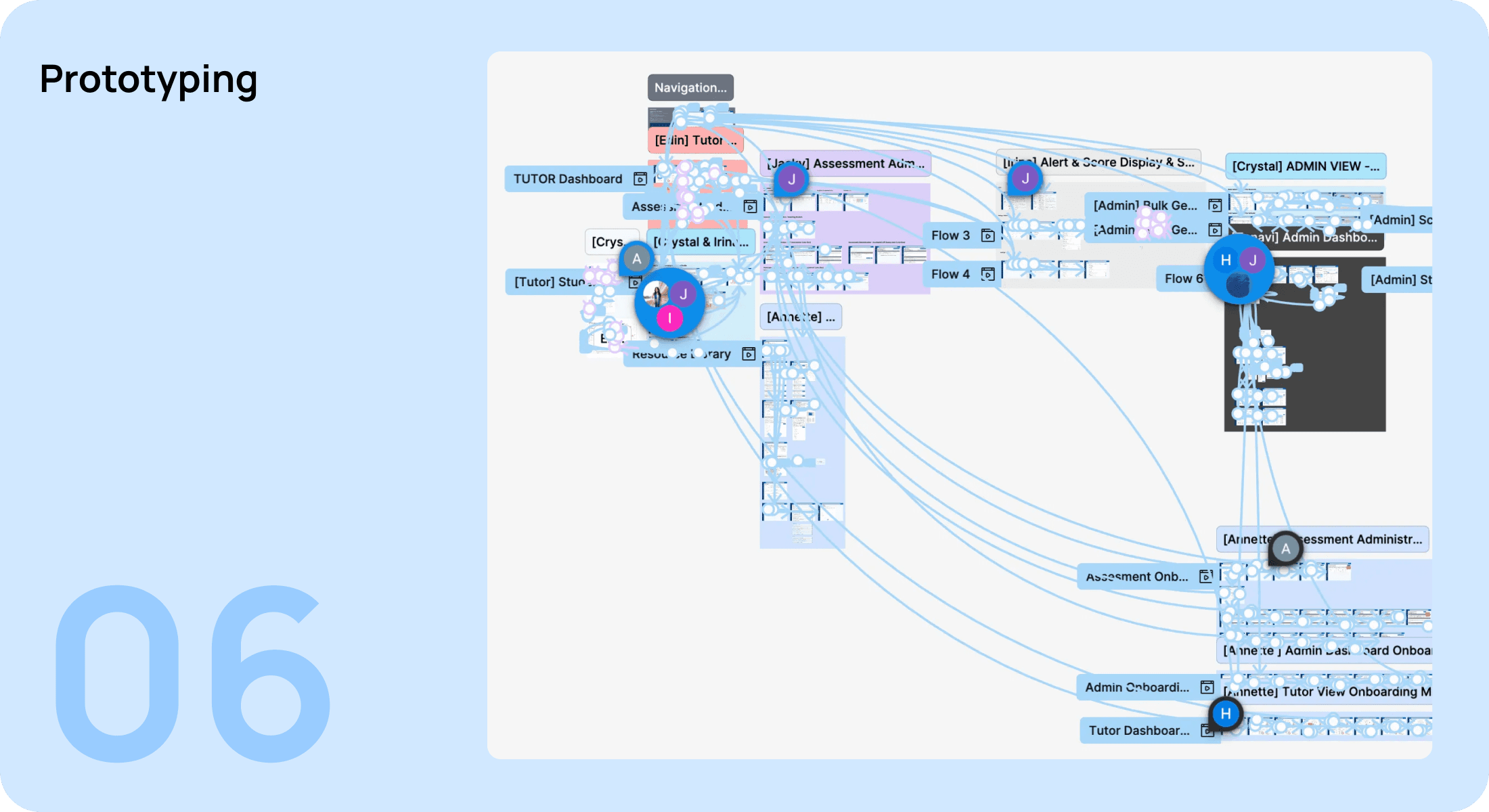Select the [Tutor] Stud... flow label
The height and width of the screenshot is (812, 1489).
click(550, 282)
